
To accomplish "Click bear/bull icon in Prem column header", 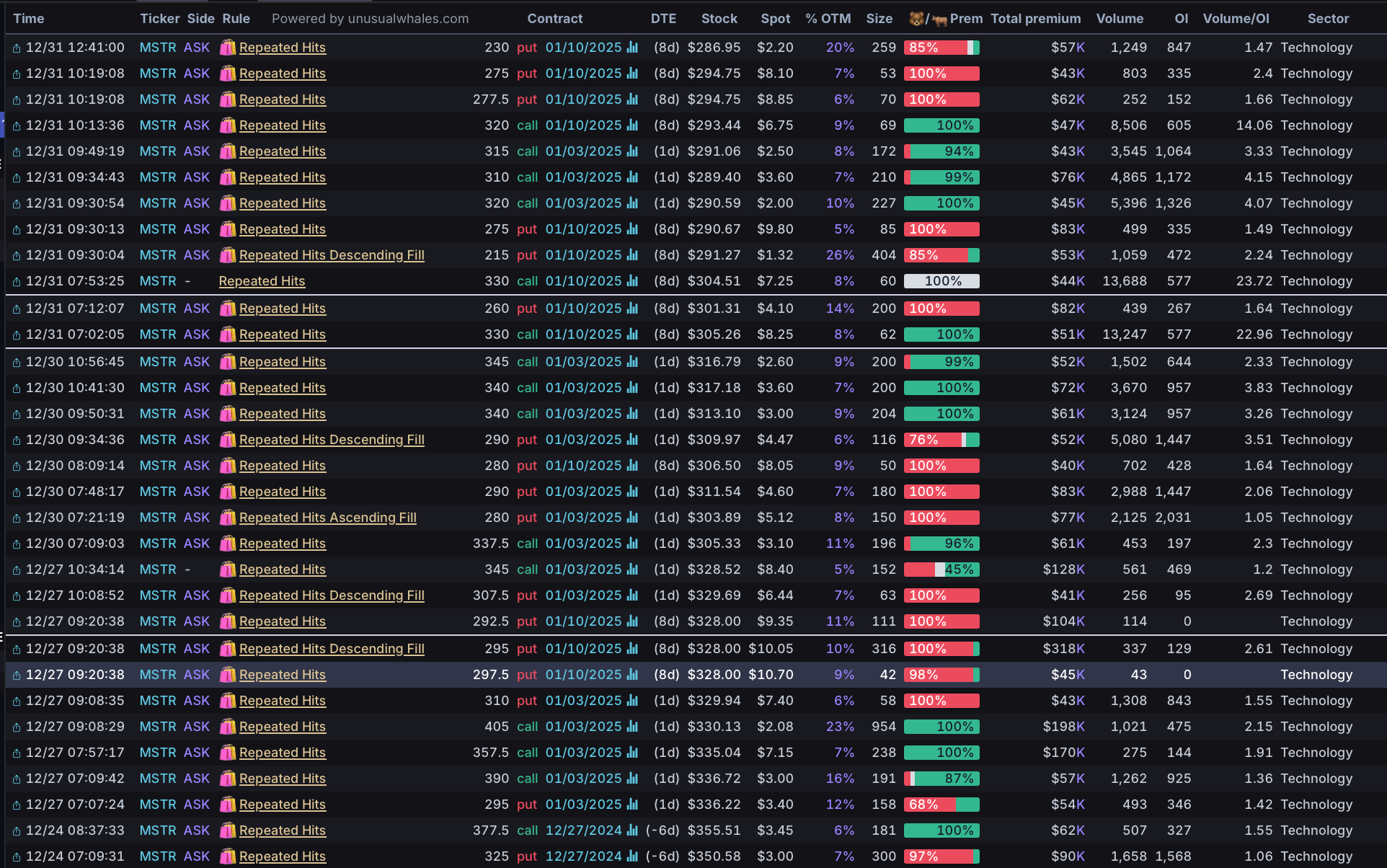I will pos(928,19).
